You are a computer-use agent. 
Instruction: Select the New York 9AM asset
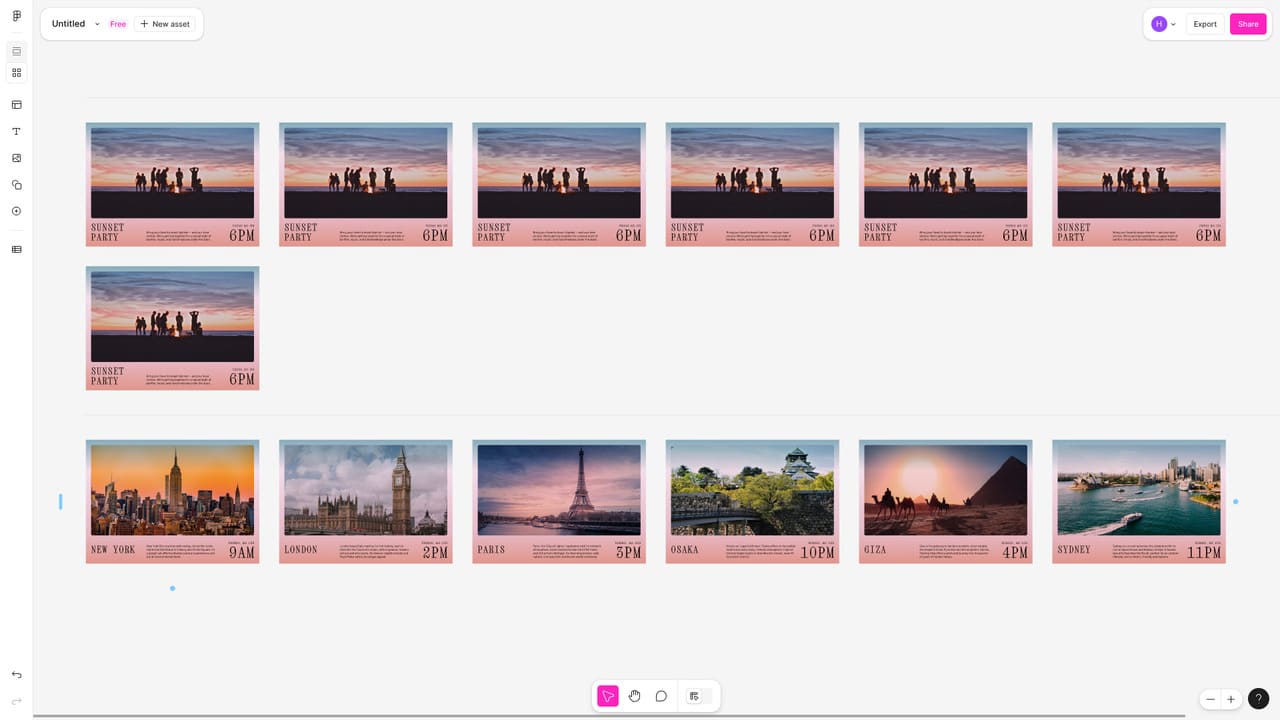[172, 501]
